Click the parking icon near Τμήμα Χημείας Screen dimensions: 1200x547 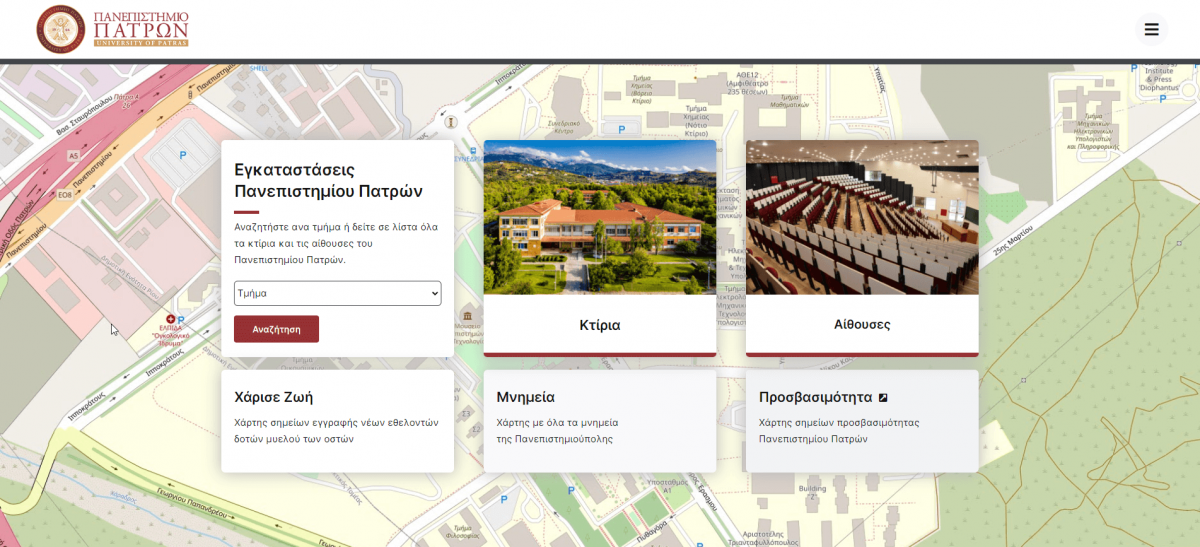(621, 129)
